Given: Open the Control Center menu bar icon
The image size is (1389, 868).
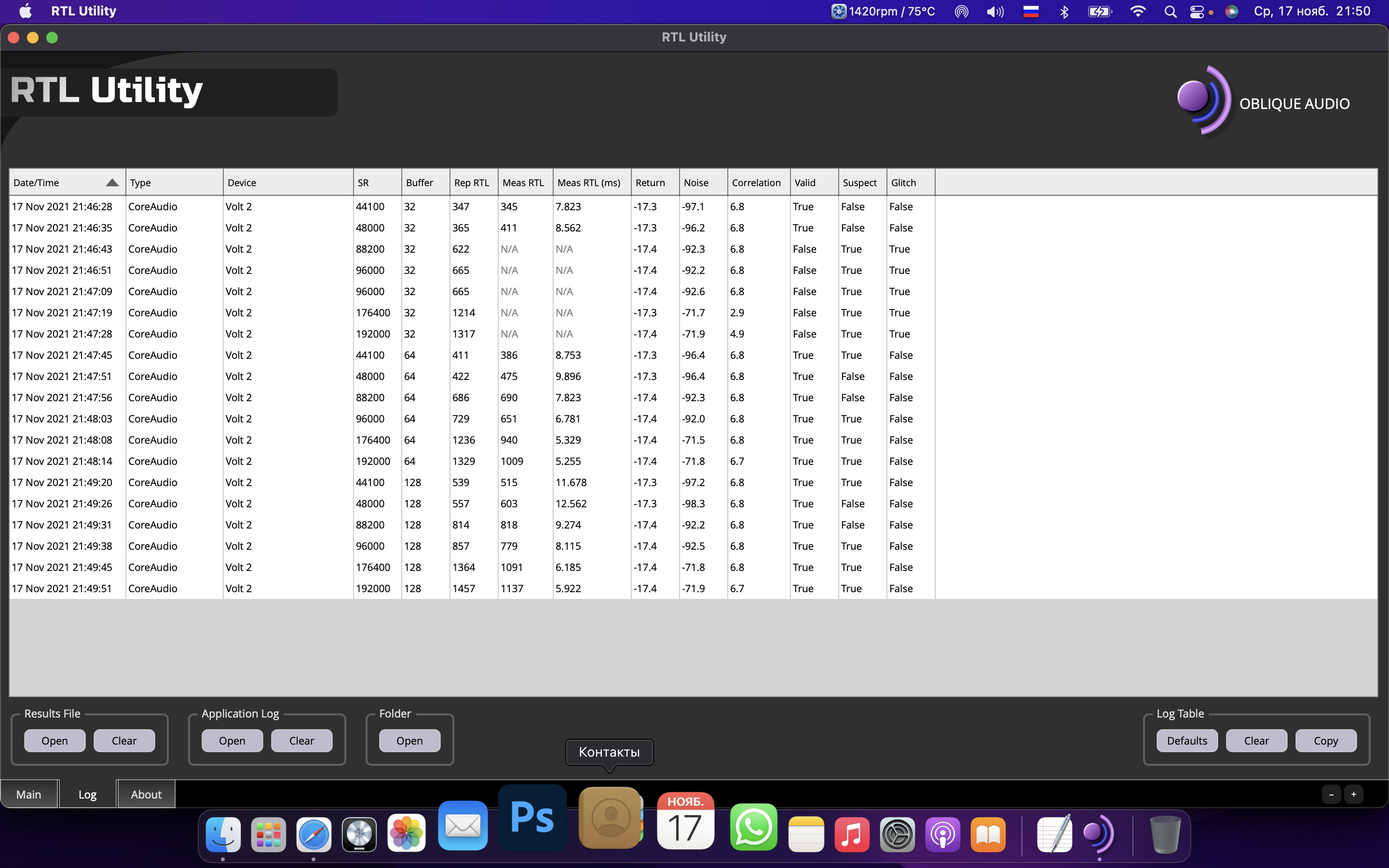Looking at the screenshot, I should coord(1197,12).
